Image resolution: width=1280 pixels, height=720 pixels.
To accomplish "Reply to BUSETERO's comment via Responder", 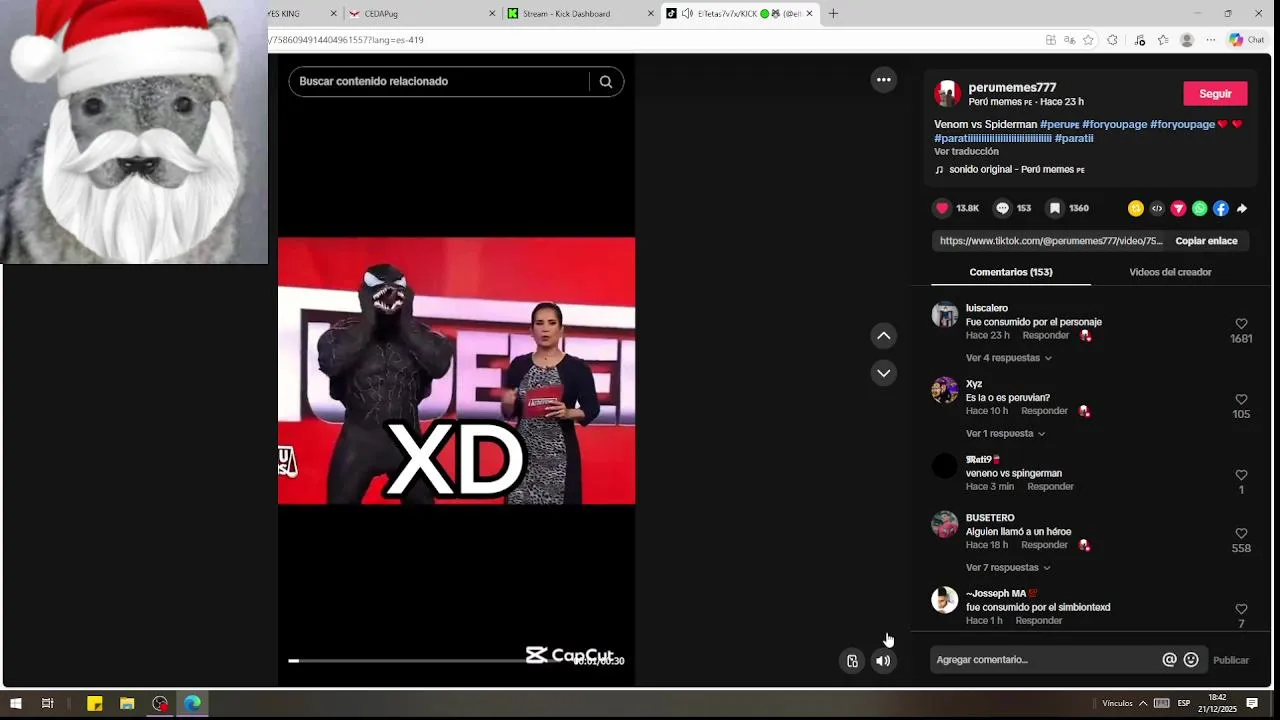I will 1044,545.
